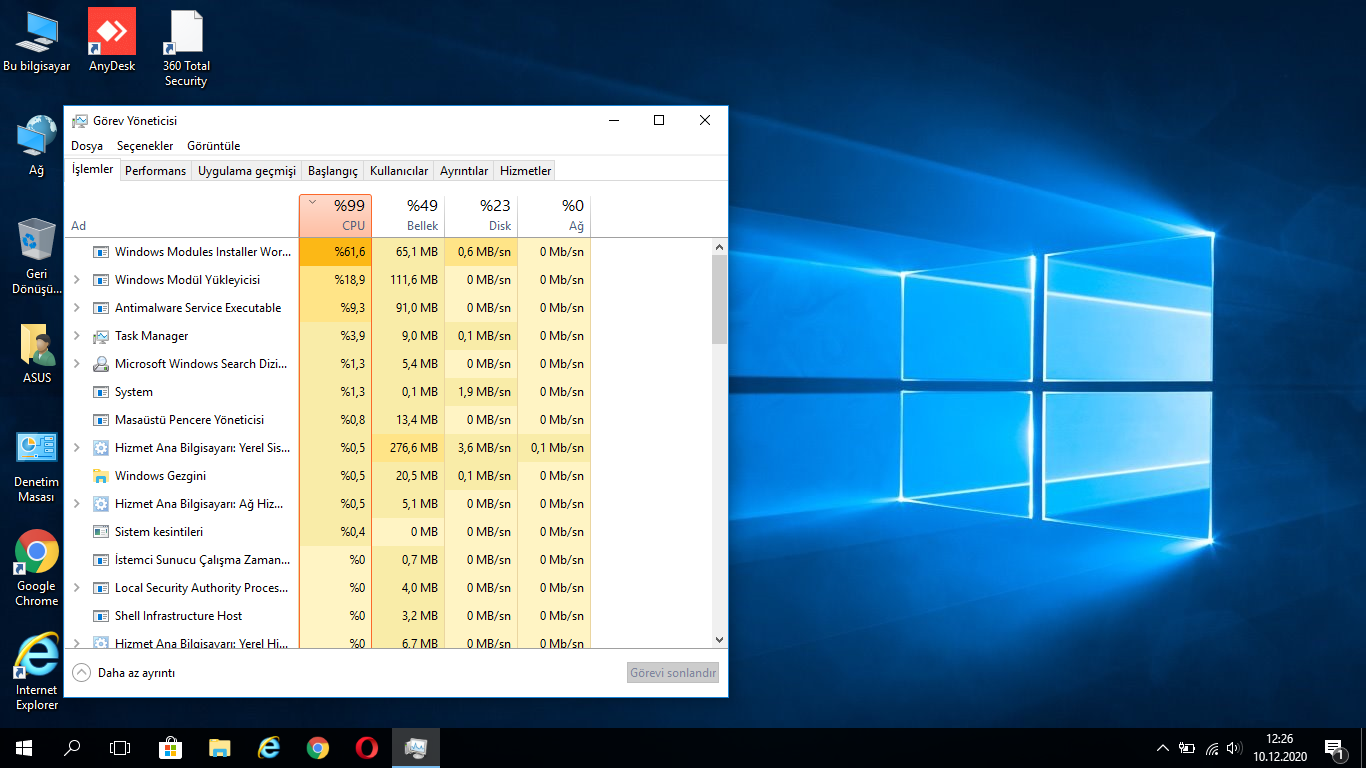Launch Chrome from the taskbar
Viewport: 1366px width, 768px height.
point(317,747)
